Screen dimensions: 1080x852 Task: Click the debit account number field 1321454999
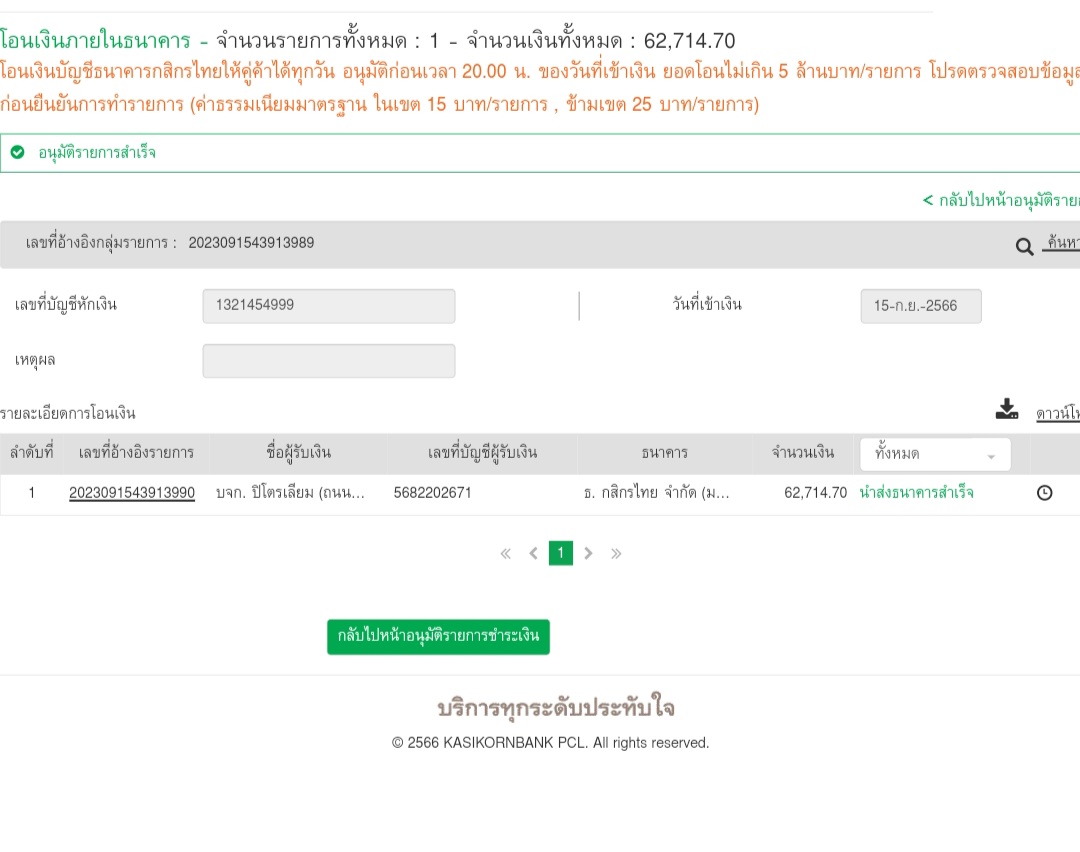pos(328,306)
